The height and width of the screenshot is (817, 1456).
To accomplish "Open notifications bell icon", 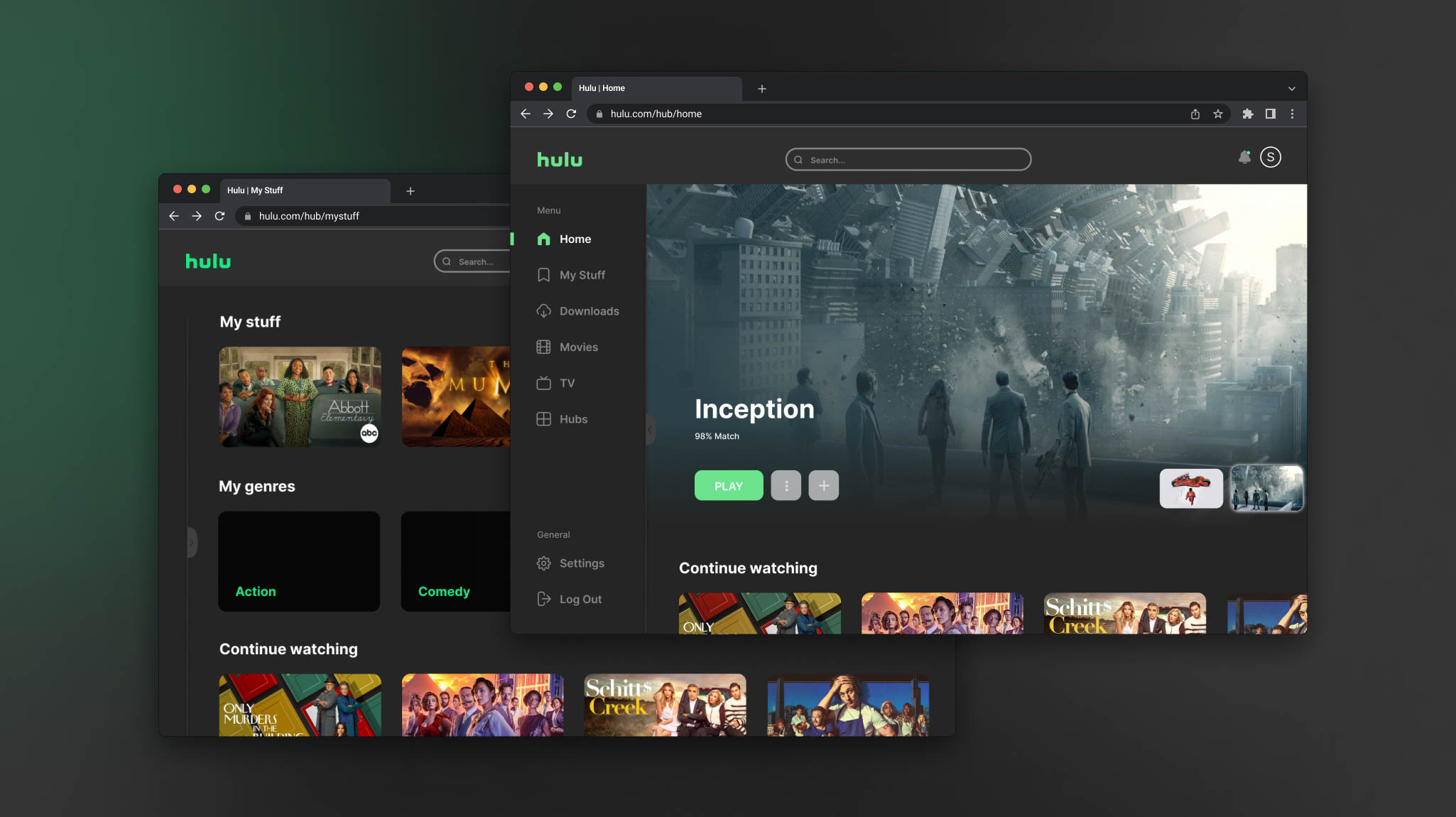I will 1244,158.
